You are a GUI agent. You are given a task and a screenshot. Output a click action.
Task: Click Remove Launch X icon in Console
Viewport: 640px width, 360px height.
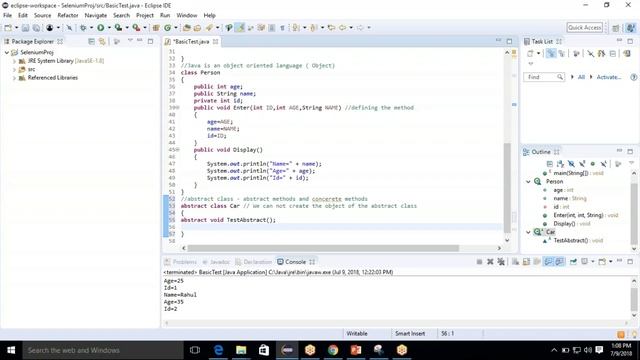click(490, 262)
